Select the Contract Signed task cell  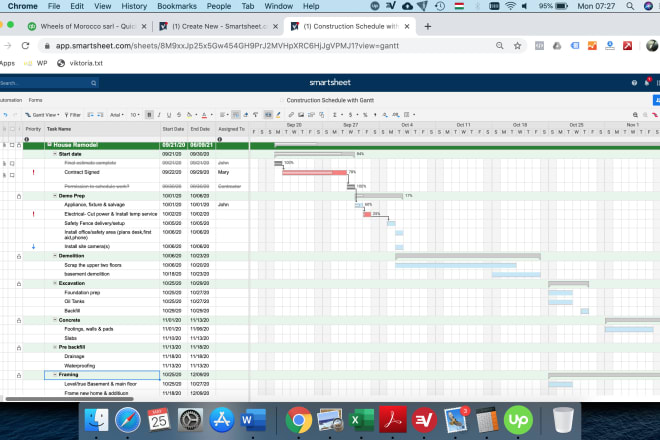point(85,172)
